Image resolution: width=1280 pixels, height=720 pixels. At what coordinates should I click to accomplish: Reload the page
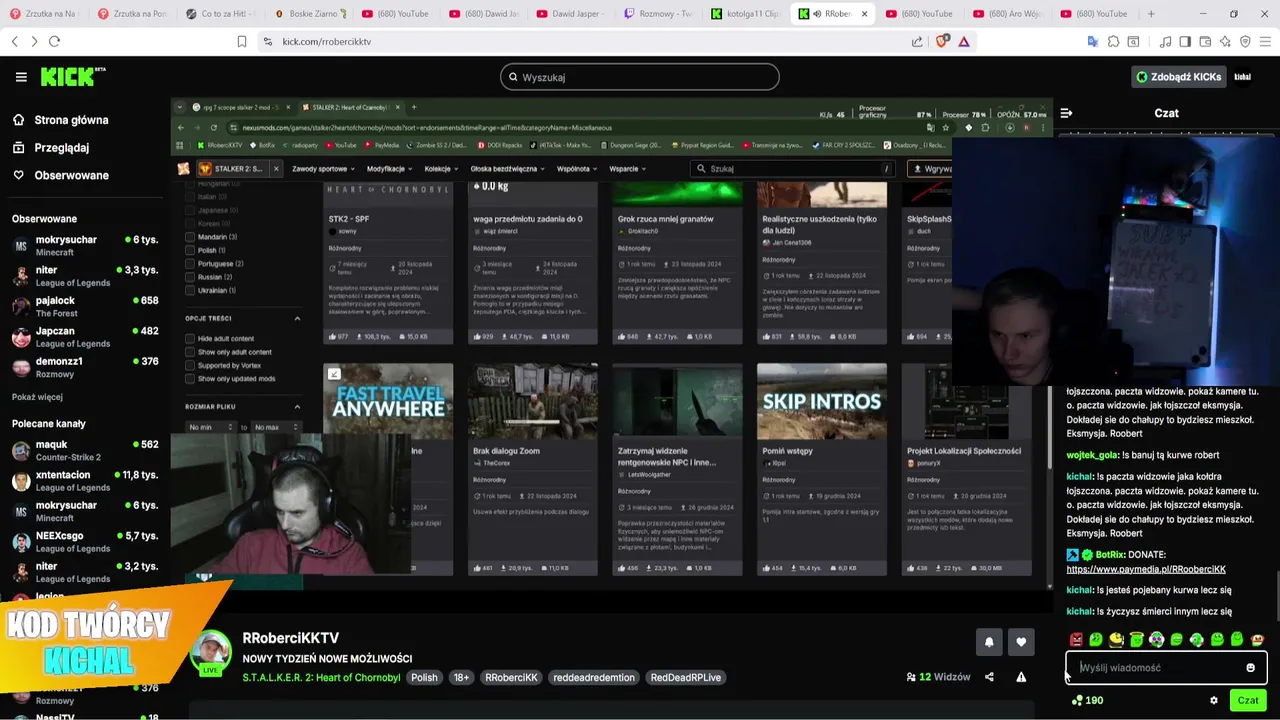click(54, 41)
